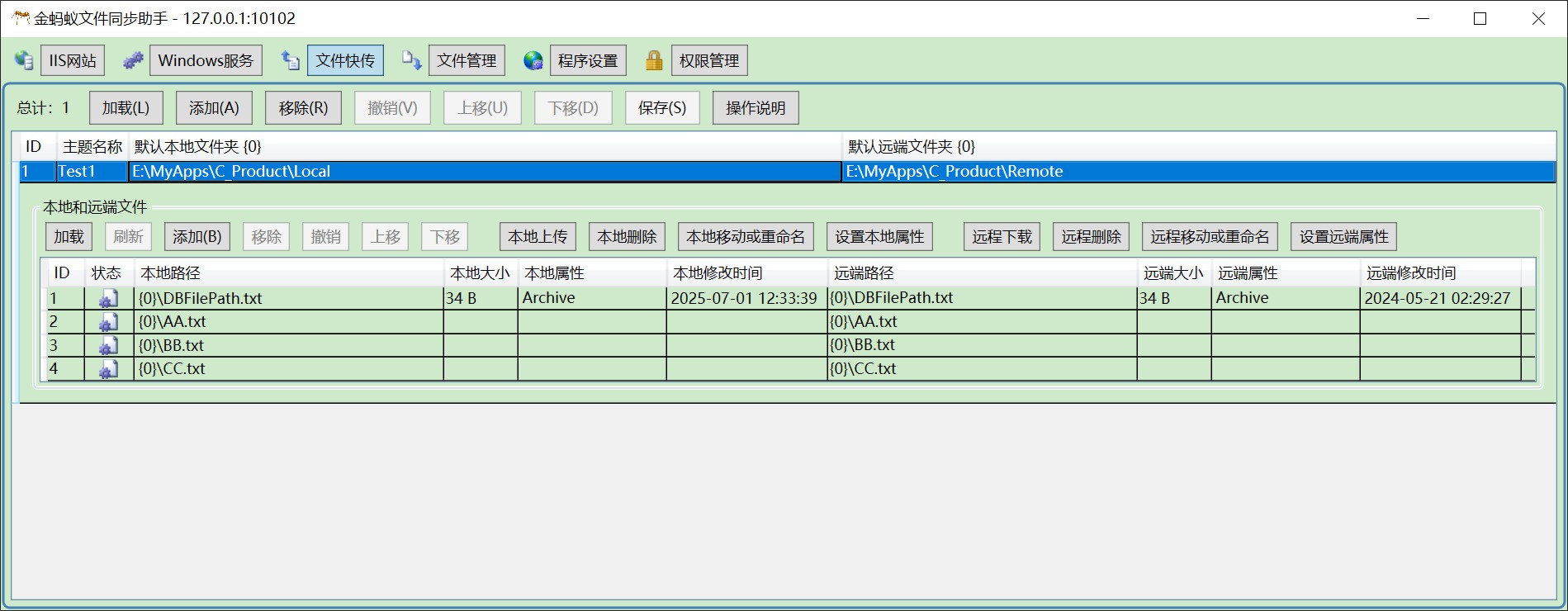1568x611 pixels.
Task: Click the 文件管理 document arrow icon
Action: 411,60
